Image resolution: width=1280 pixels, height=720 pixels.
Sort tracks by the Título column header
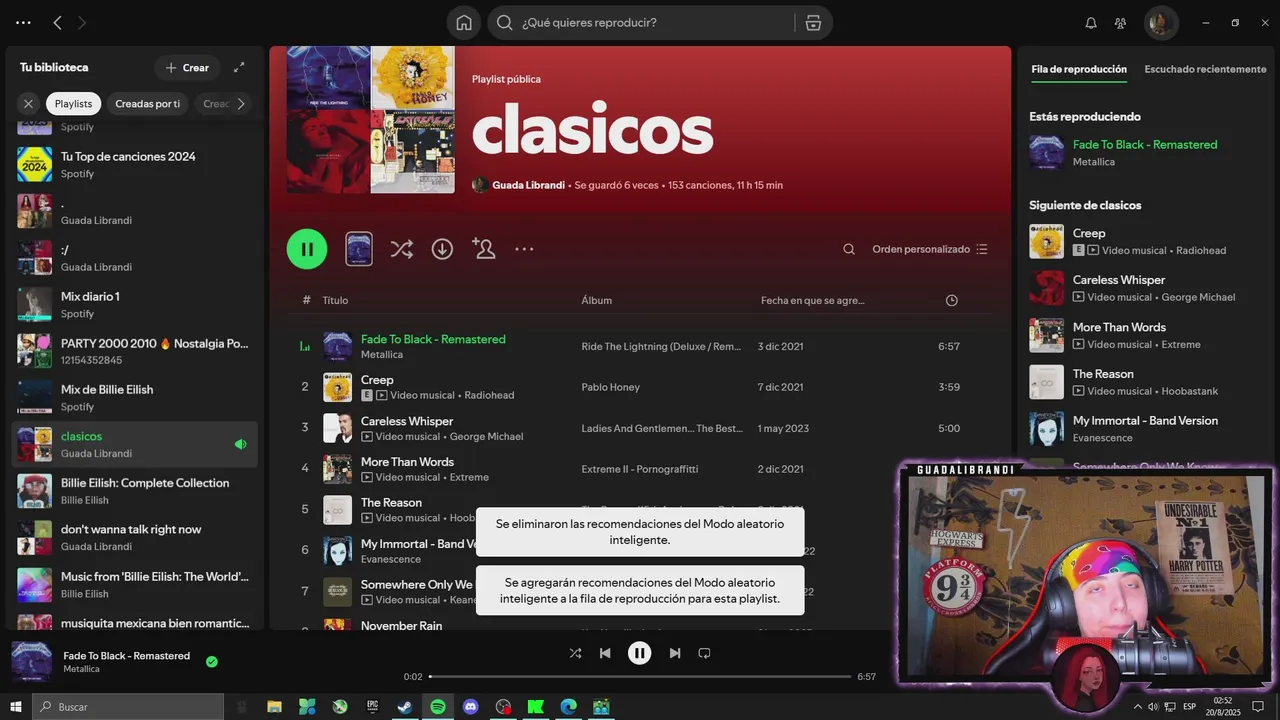tap(335, 300)
